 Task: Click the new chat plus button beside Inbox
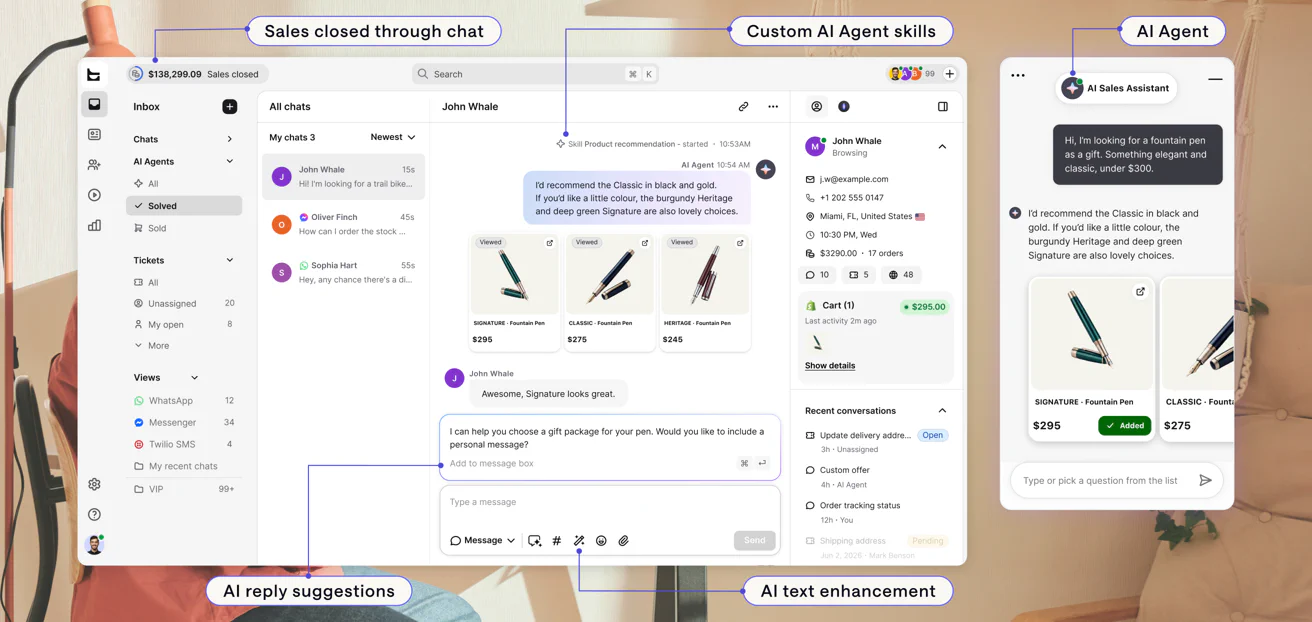tap(229, 107)
